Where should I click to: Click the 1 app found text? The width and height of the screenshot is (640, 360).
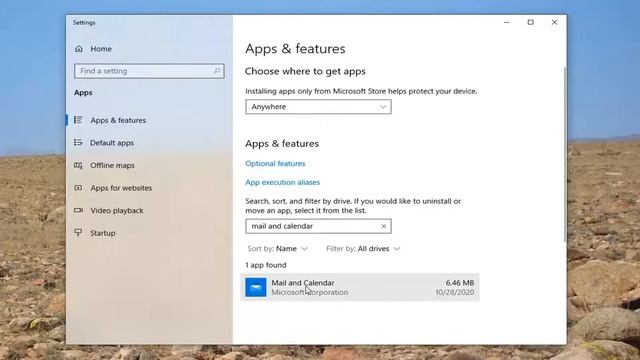[x=266, y=265]
